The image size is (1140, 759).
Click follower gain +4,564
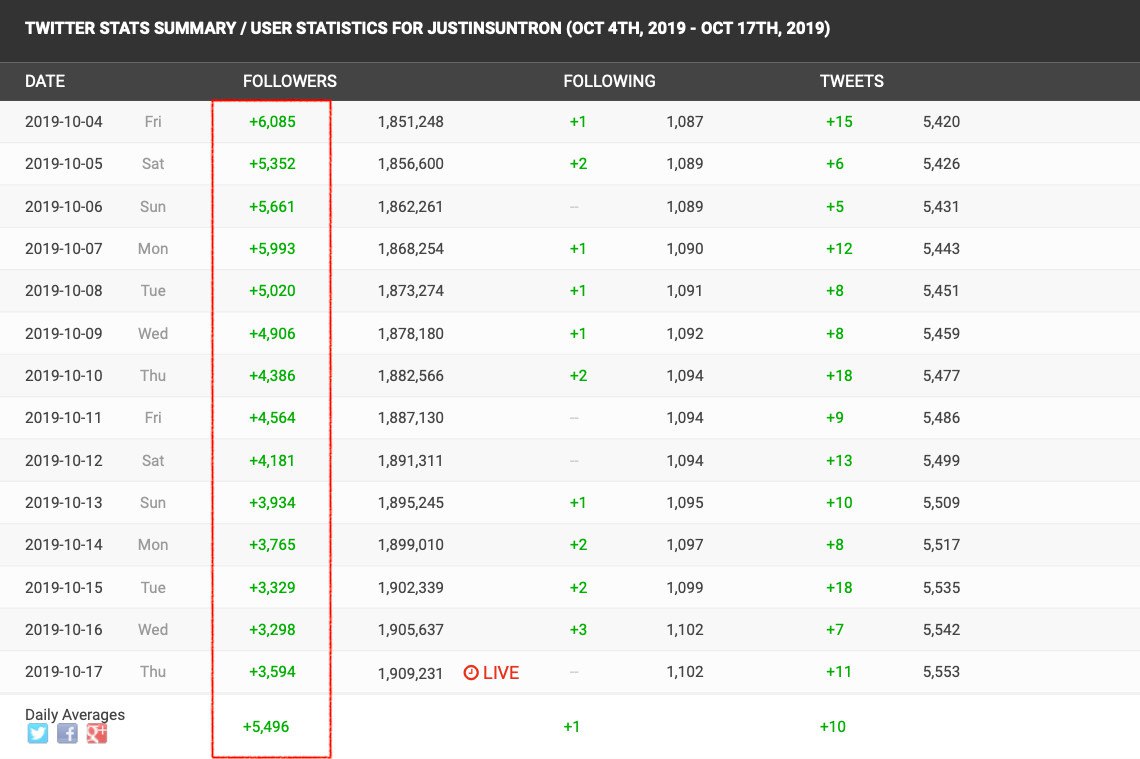click(273, 418)
